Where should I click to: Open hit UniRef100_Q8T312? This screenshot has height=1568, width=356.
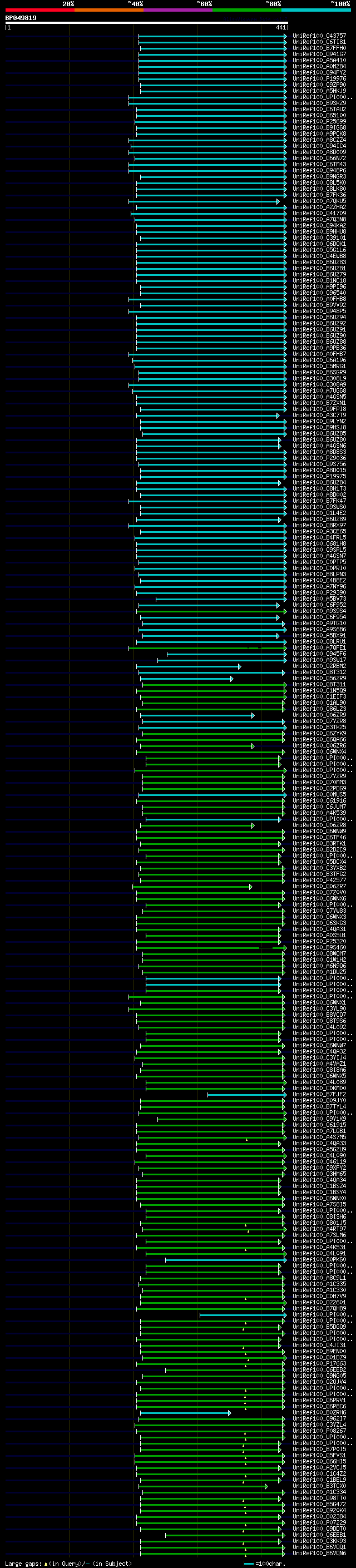pyautogui.click(x=319, y=672)
